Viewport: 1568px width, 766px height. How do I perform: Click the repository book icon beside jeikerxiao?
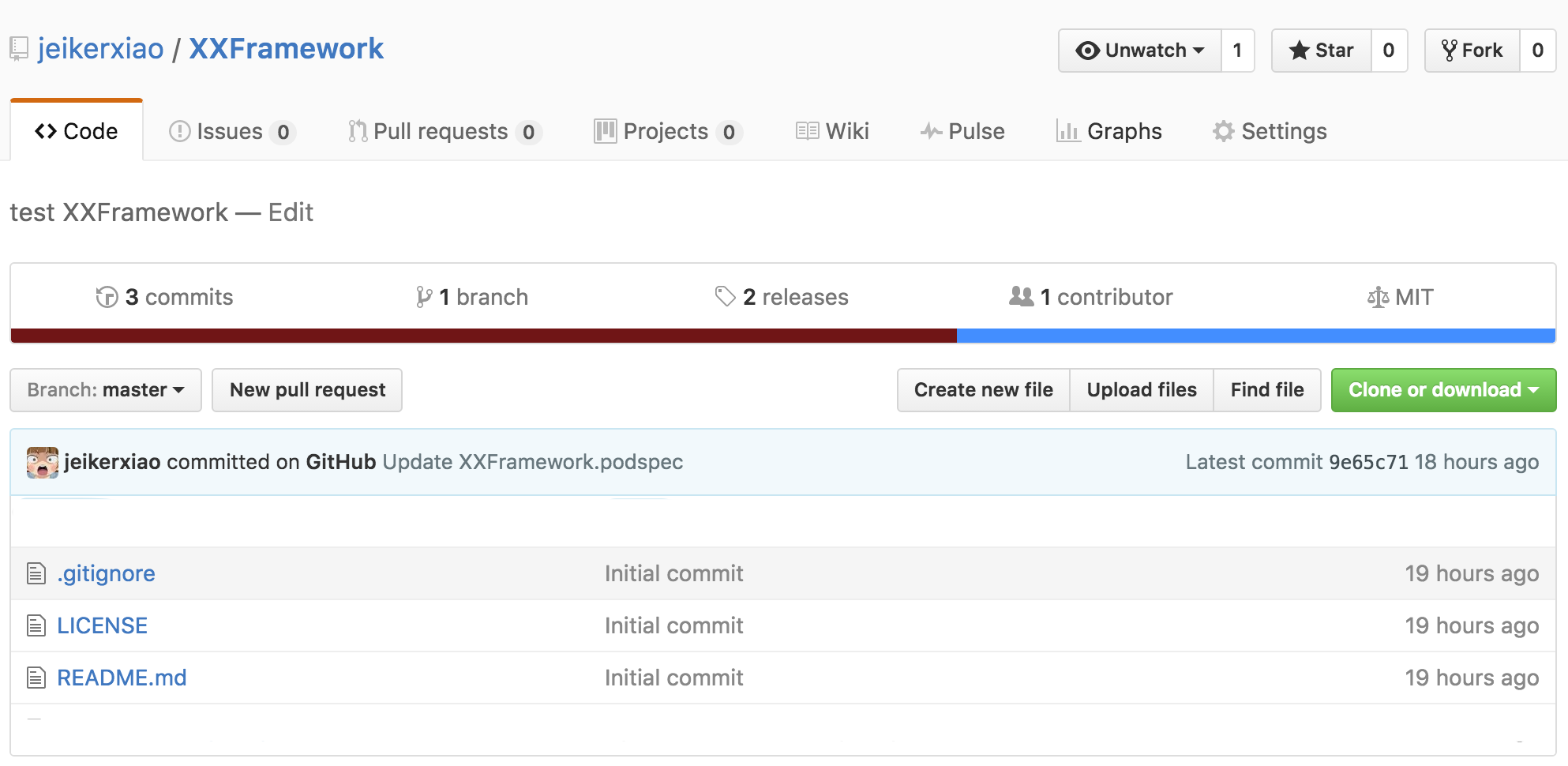tap(19, 49)
